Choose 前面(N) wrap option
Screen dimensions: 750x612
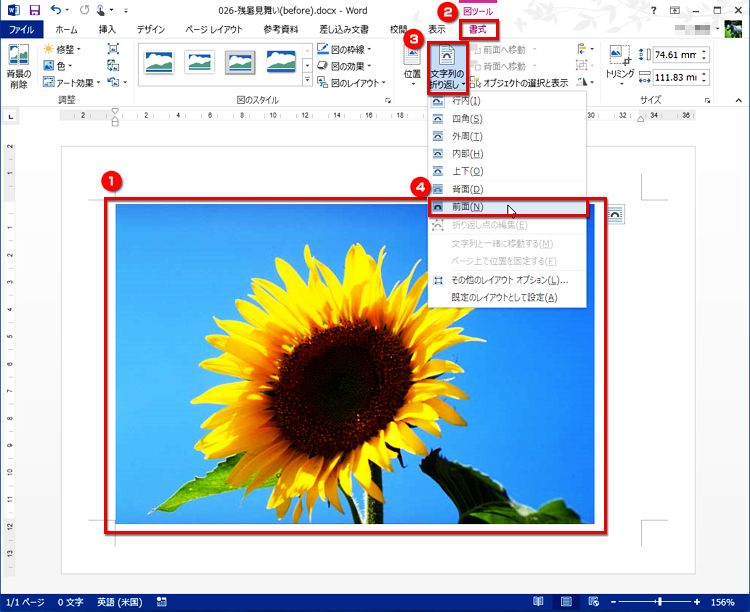click(507, 207)
